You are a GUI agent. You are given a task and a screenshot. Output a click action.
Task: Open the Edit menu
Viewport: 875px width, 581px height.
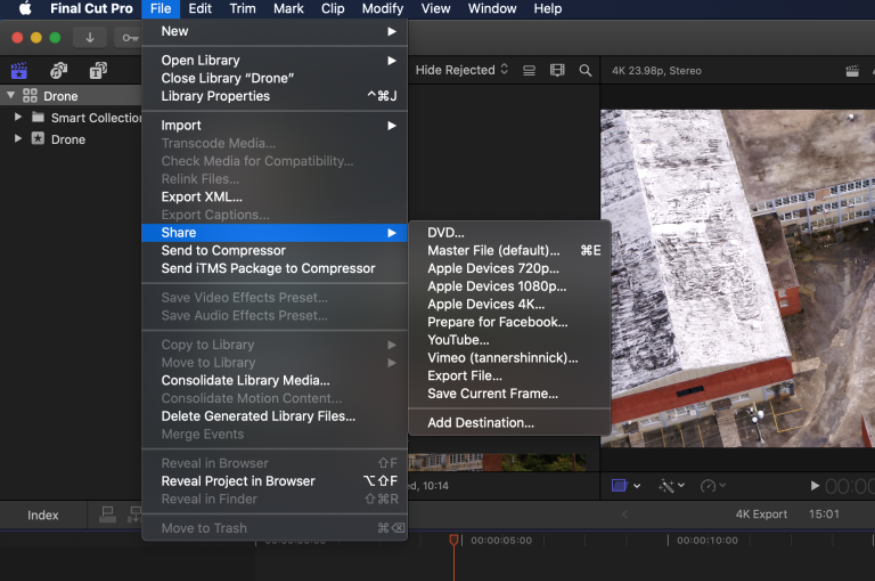coord(200,8)
